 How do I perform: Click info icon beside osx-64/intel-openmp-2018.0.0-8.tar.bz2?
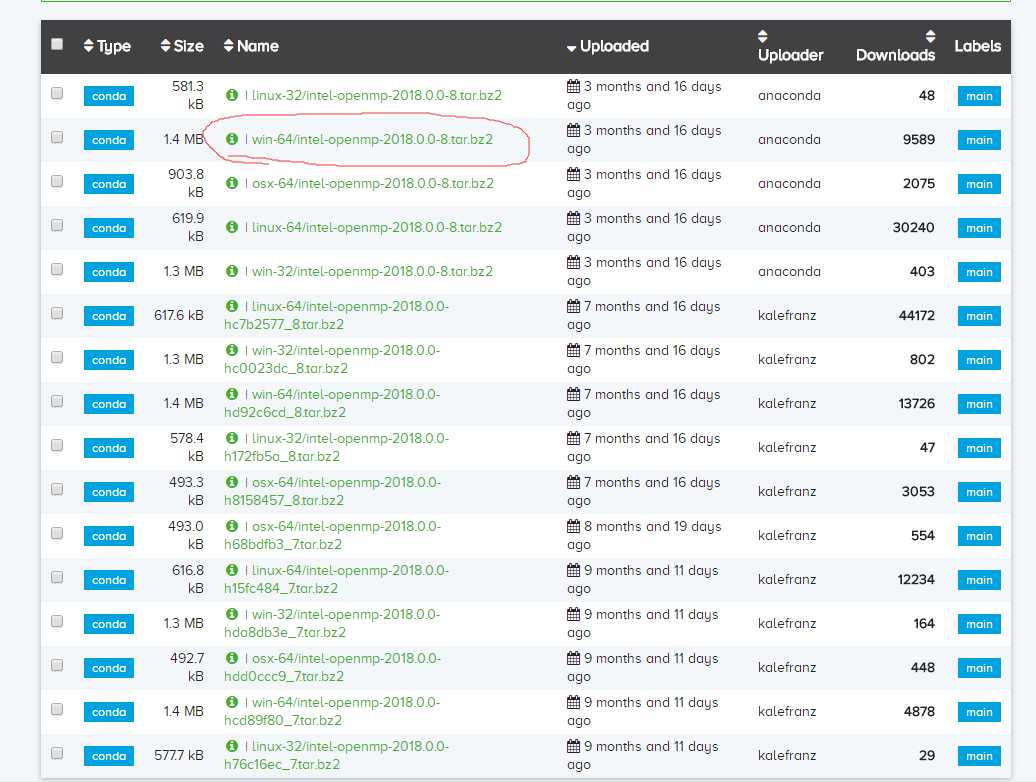click(x=231, y=183)
